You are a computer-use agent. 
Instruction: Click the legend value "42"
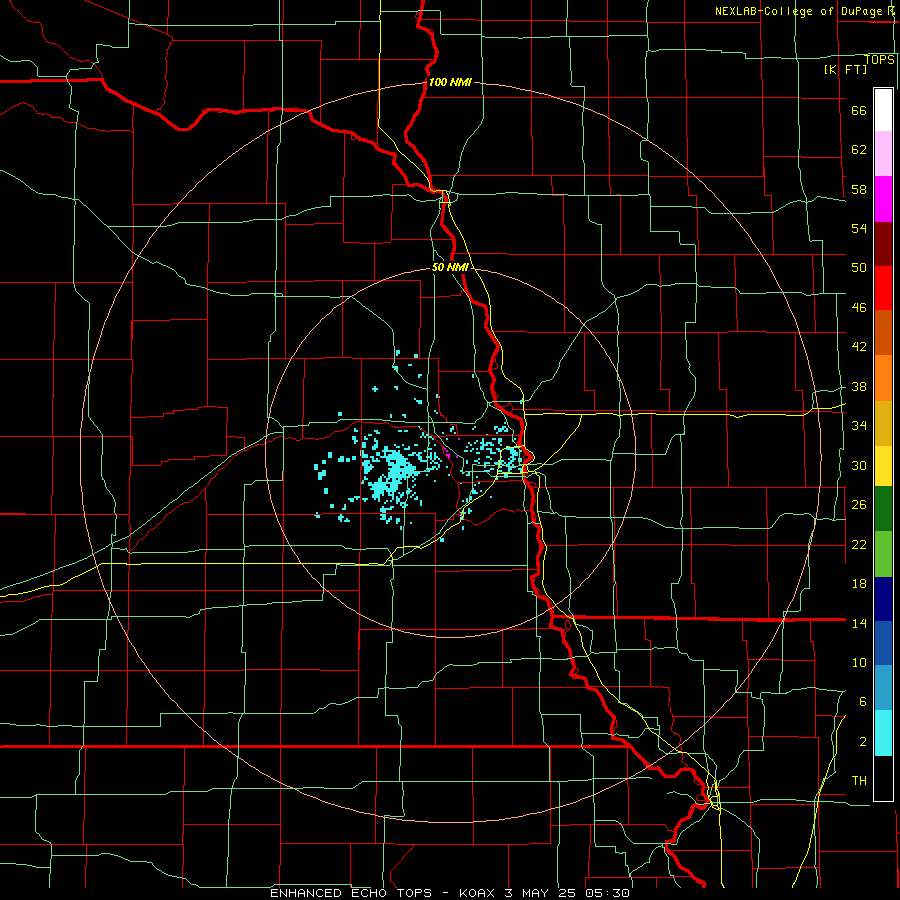[x=859, y=347]
